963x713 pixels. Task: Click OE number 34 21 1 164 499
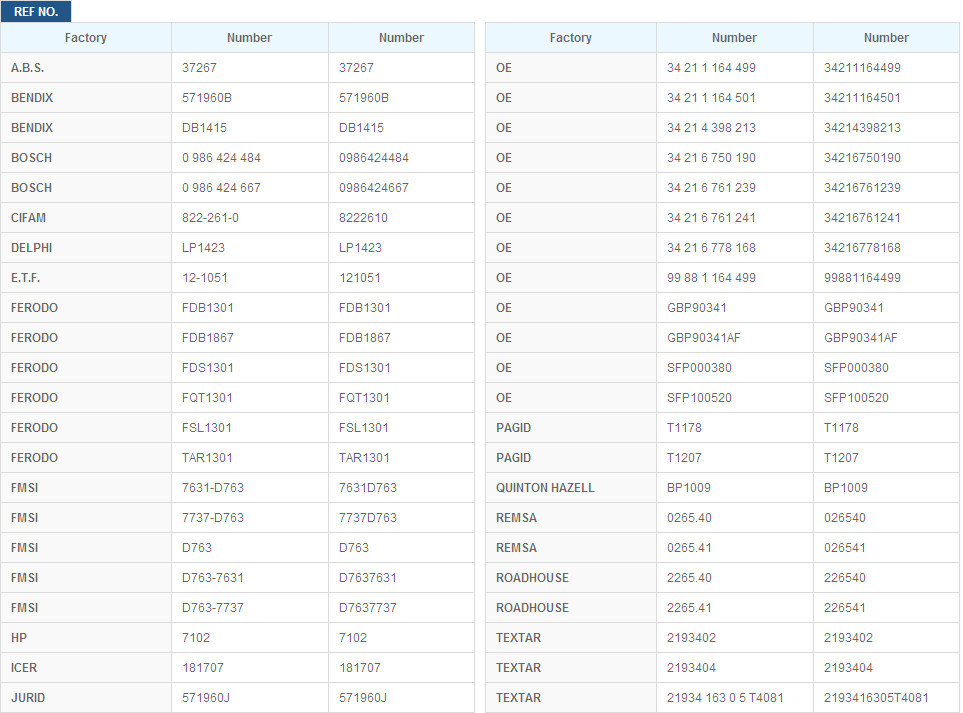pyautogui.click(x=711, y=68)
